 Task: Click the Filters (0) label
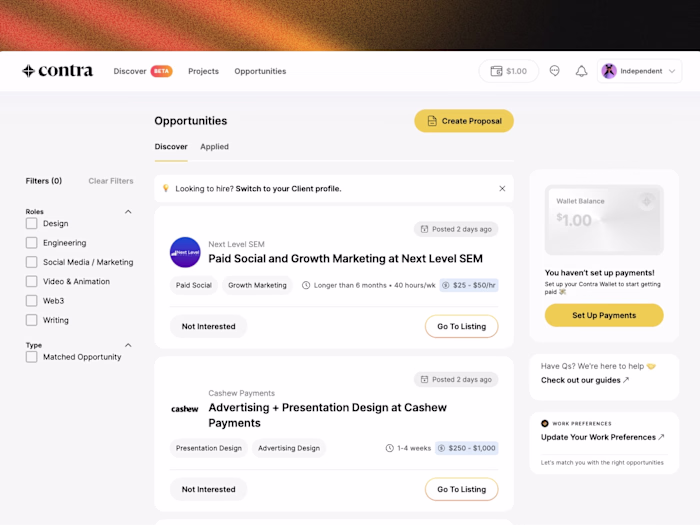[x=44, y=181]
